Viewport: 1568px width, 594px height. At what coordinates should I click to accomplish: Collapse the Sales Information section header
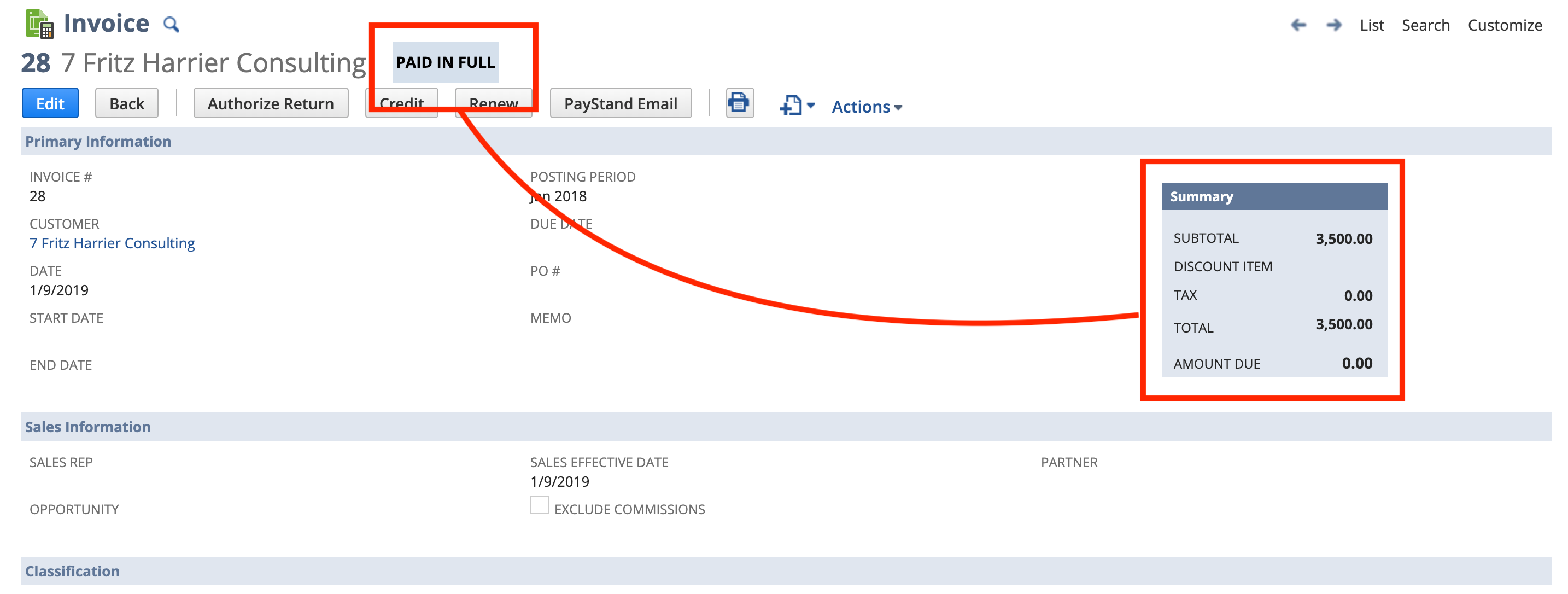pyautogui.click(x=87, y=427)
